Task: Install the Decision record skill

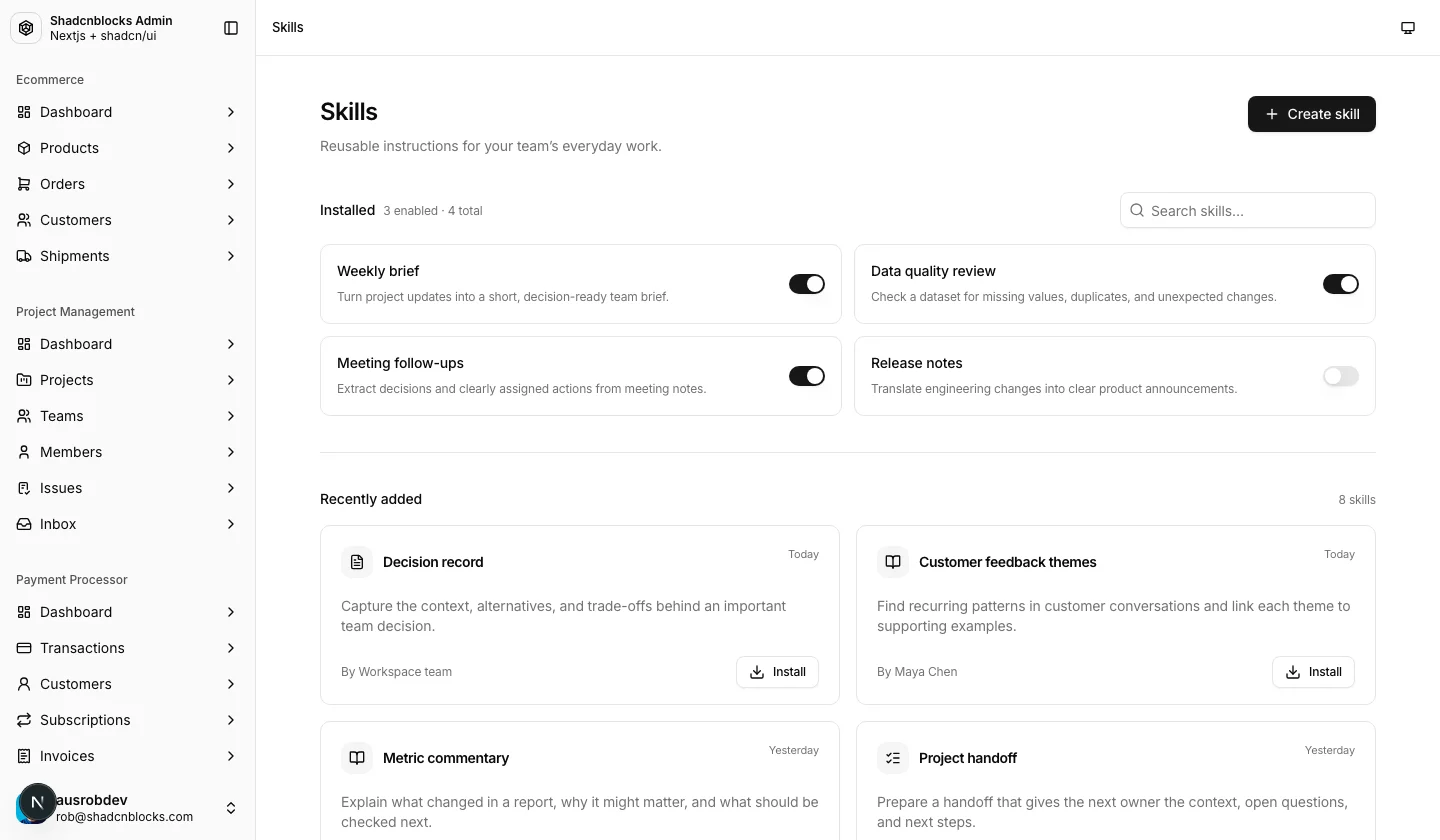Action: pos(777,672)
